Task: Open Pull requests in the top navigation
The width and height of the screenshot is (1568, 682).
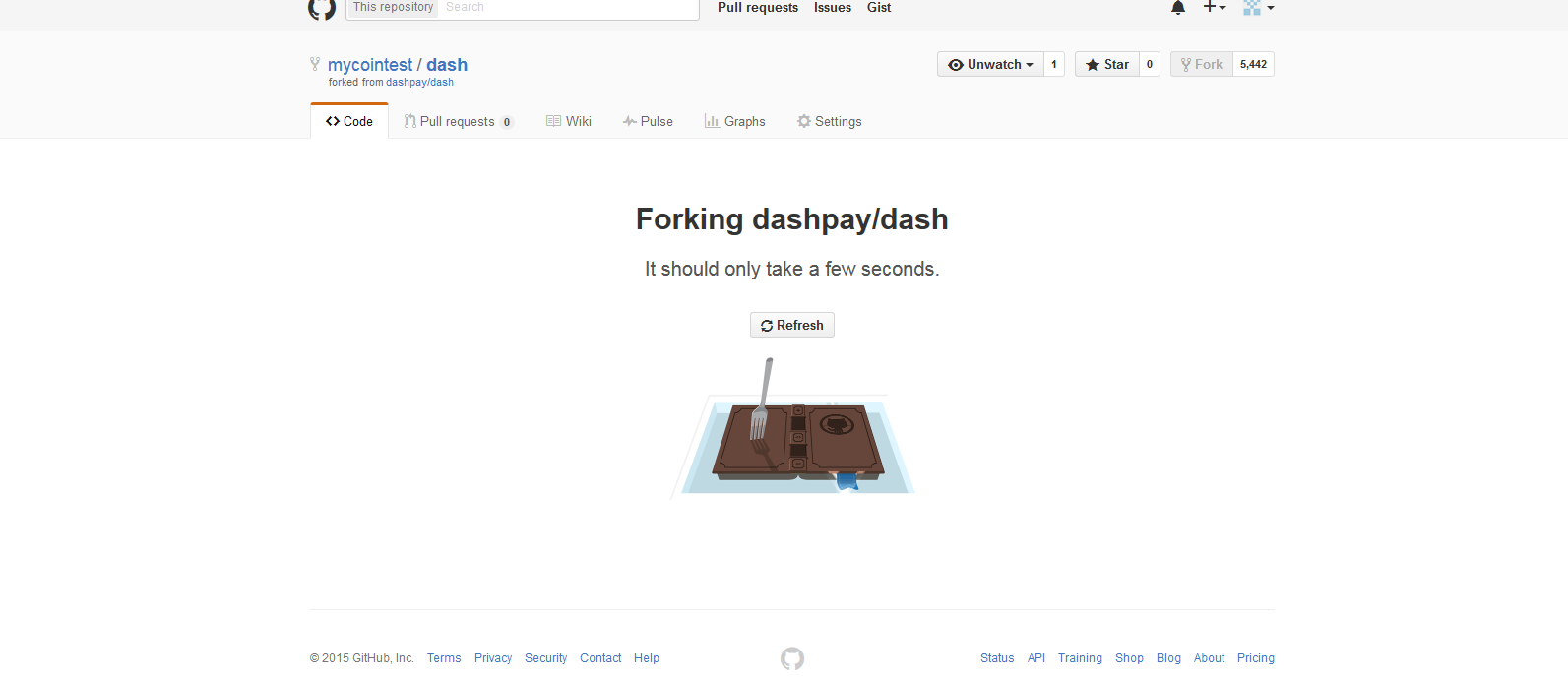Action: coord(758,8)
